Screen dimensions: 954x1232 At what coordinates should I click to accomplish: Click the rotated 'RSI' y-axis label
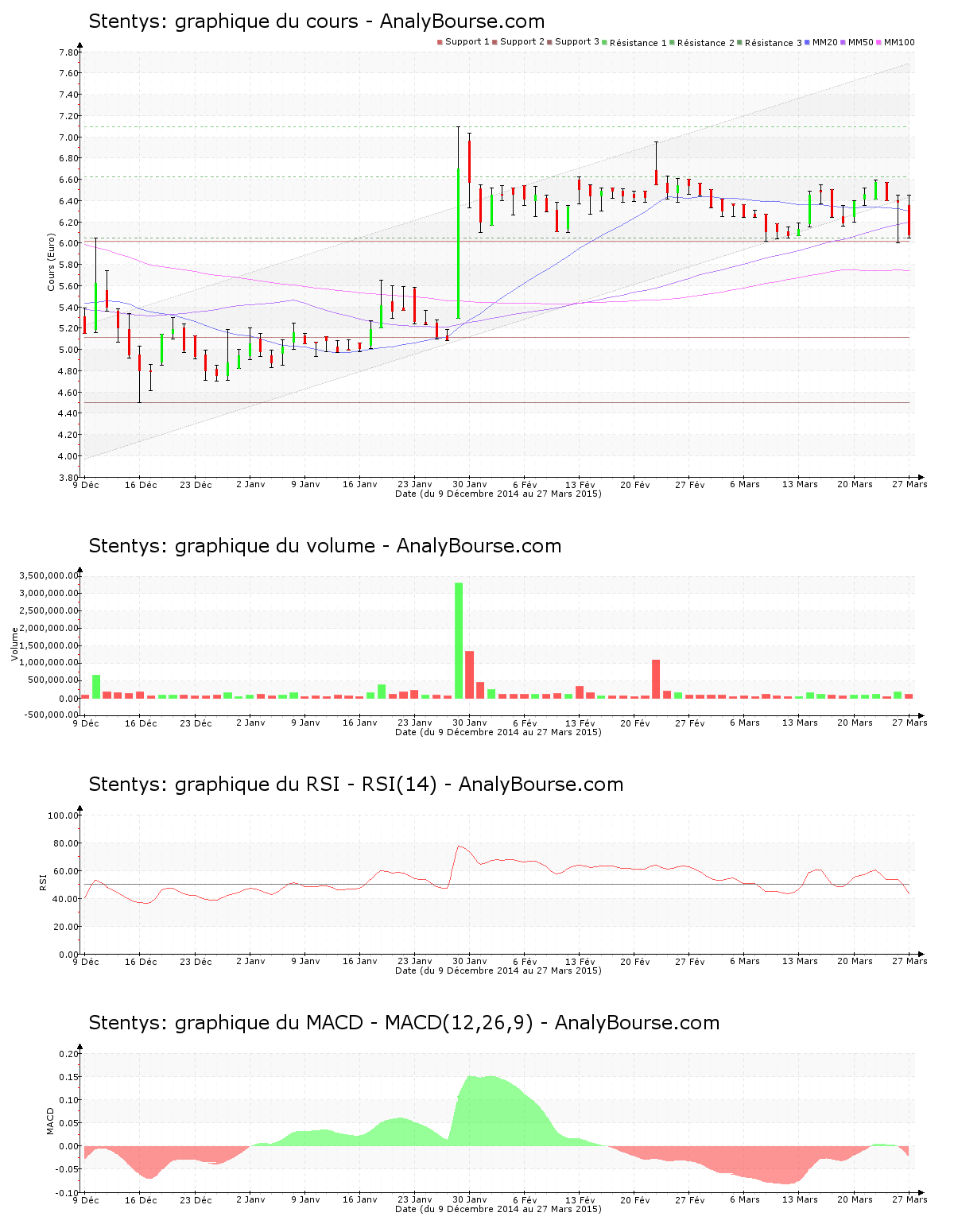[x=44, y=881]
